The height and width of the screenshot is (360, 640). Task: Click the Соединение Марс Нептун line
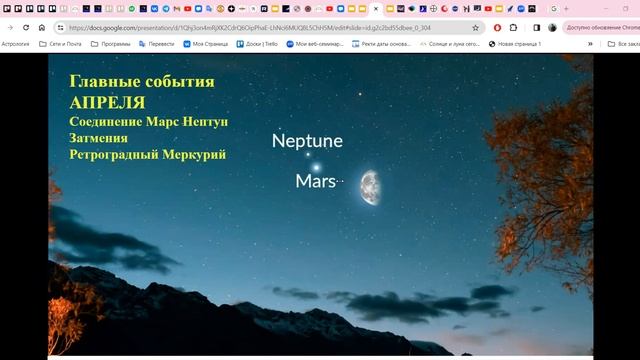point(149,121)
